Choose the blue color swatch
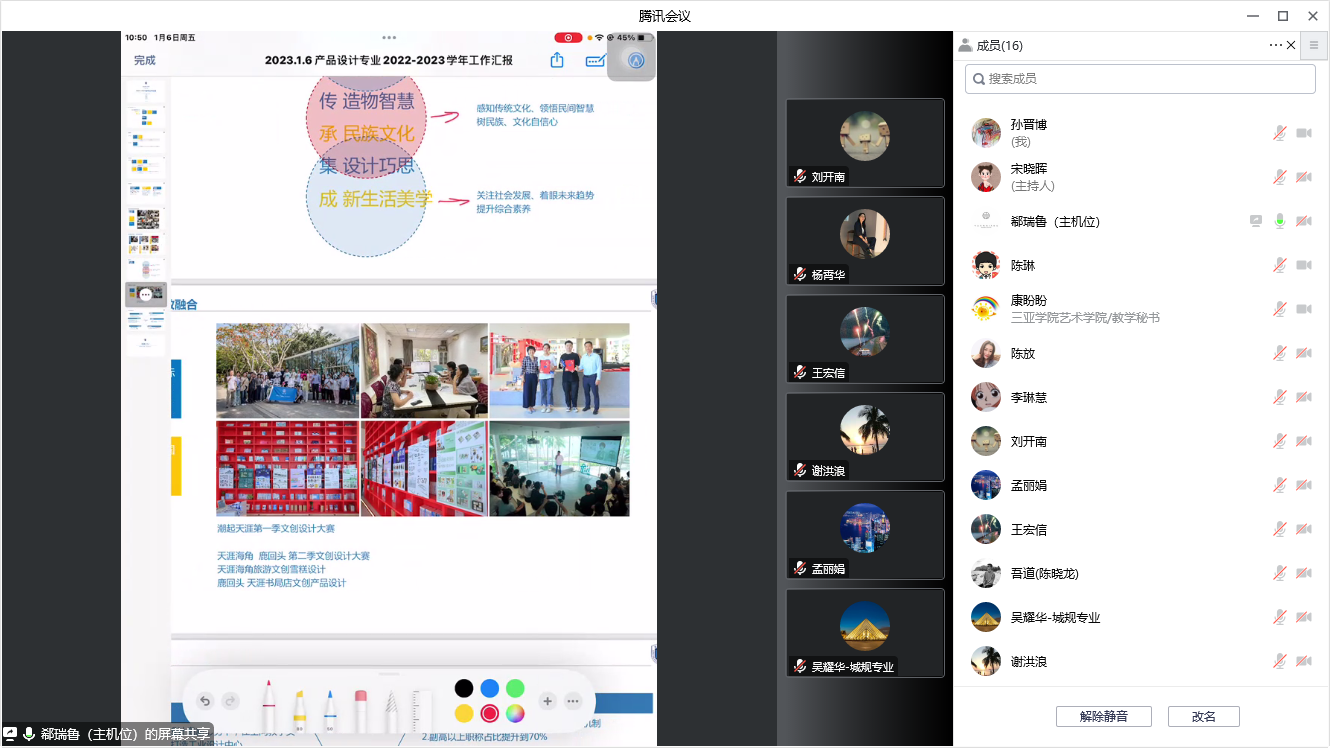The image size is (1330, 748). pos(489,688)
